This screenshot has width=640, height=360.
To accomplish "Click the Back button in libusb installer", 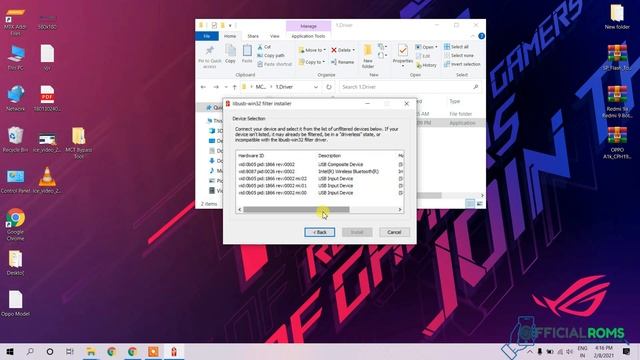I will pyautogui.click(x=320, y=232).
